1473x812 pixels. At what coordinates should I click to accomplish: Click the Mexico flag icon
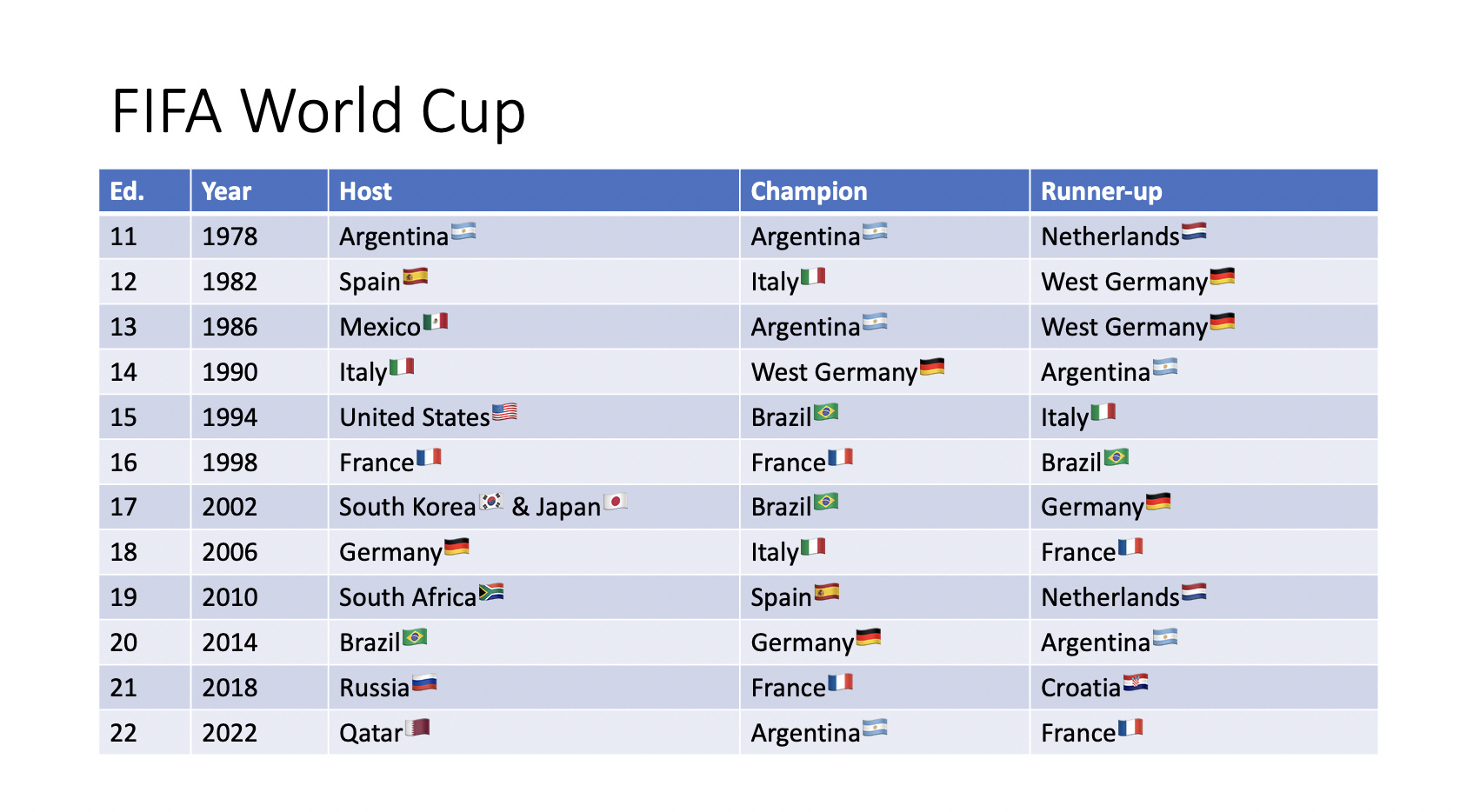[435, 322]
